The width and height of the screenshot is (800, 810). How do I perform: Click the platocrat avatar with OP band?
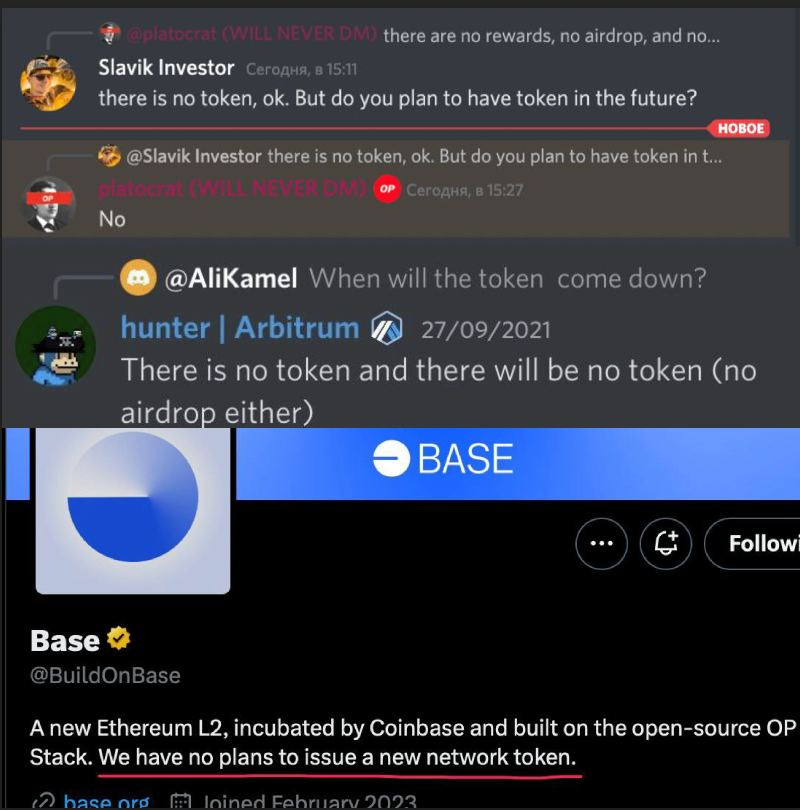(50, 205)
